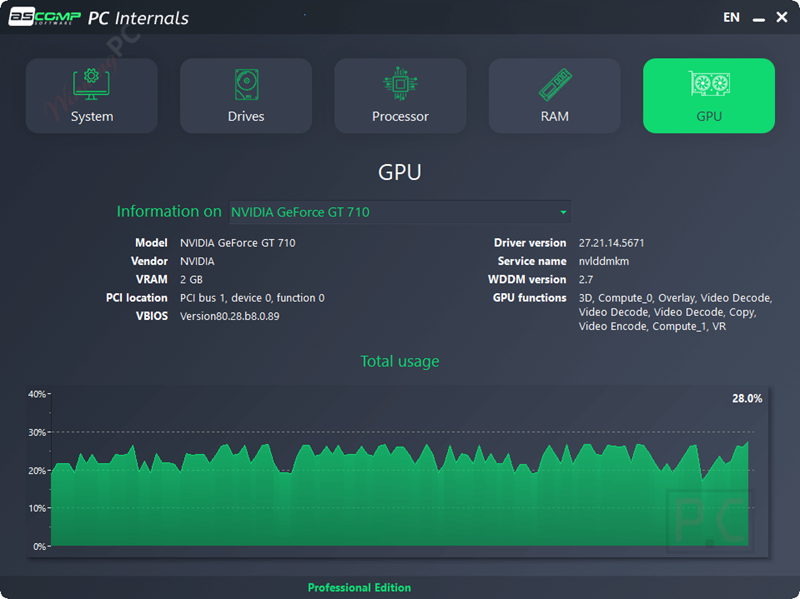Screen dimensions: 800x599
Task: Close the PC Internals window
Action: coord(782,17)
